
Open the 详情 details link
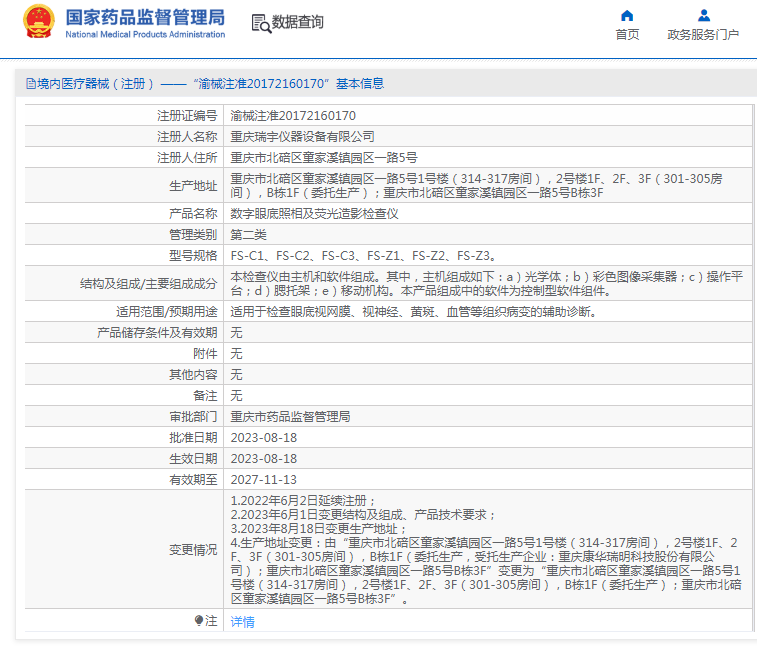click(242, 621)
